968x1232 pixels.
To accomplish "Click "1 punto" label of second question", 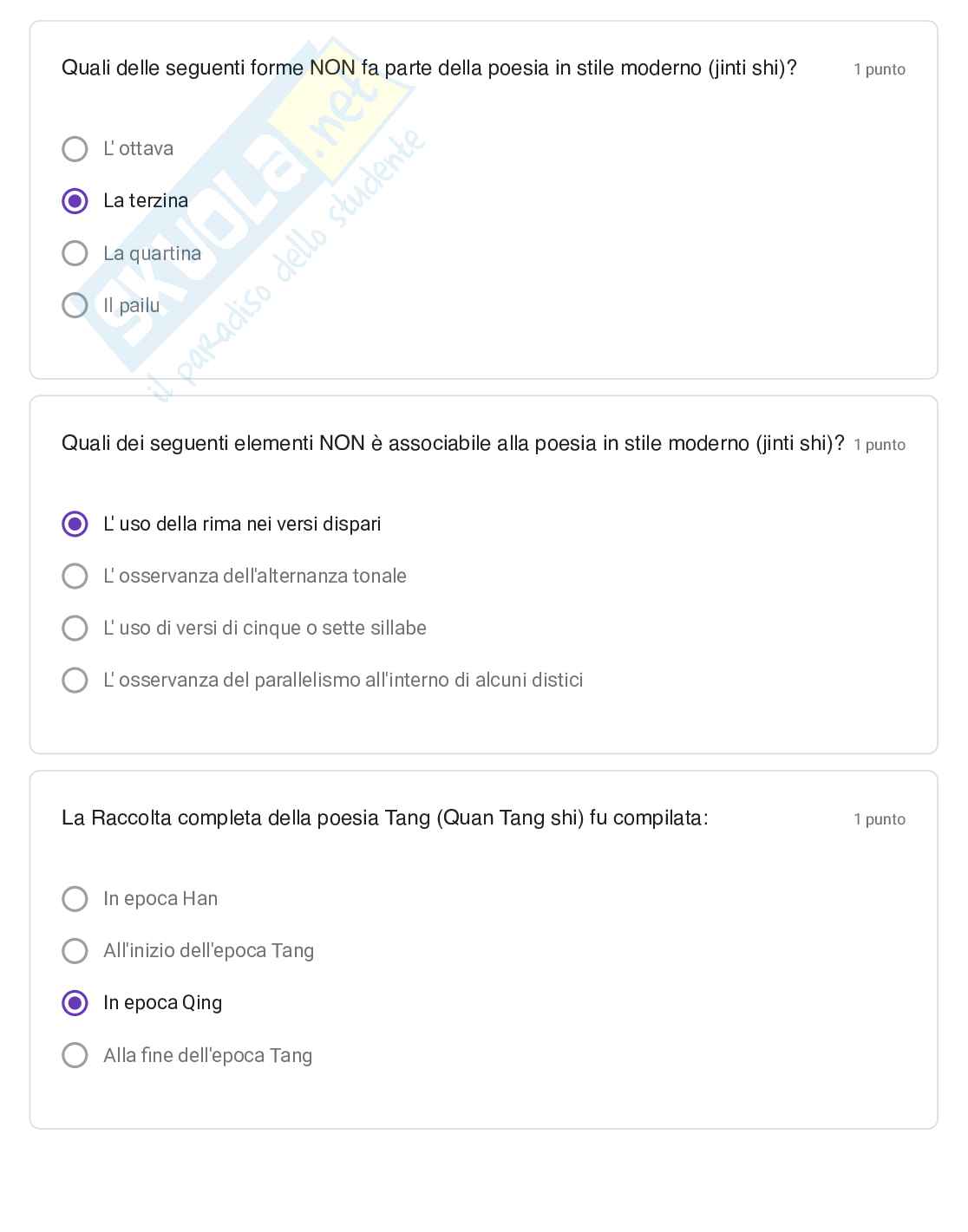I will tap(879, 445).
